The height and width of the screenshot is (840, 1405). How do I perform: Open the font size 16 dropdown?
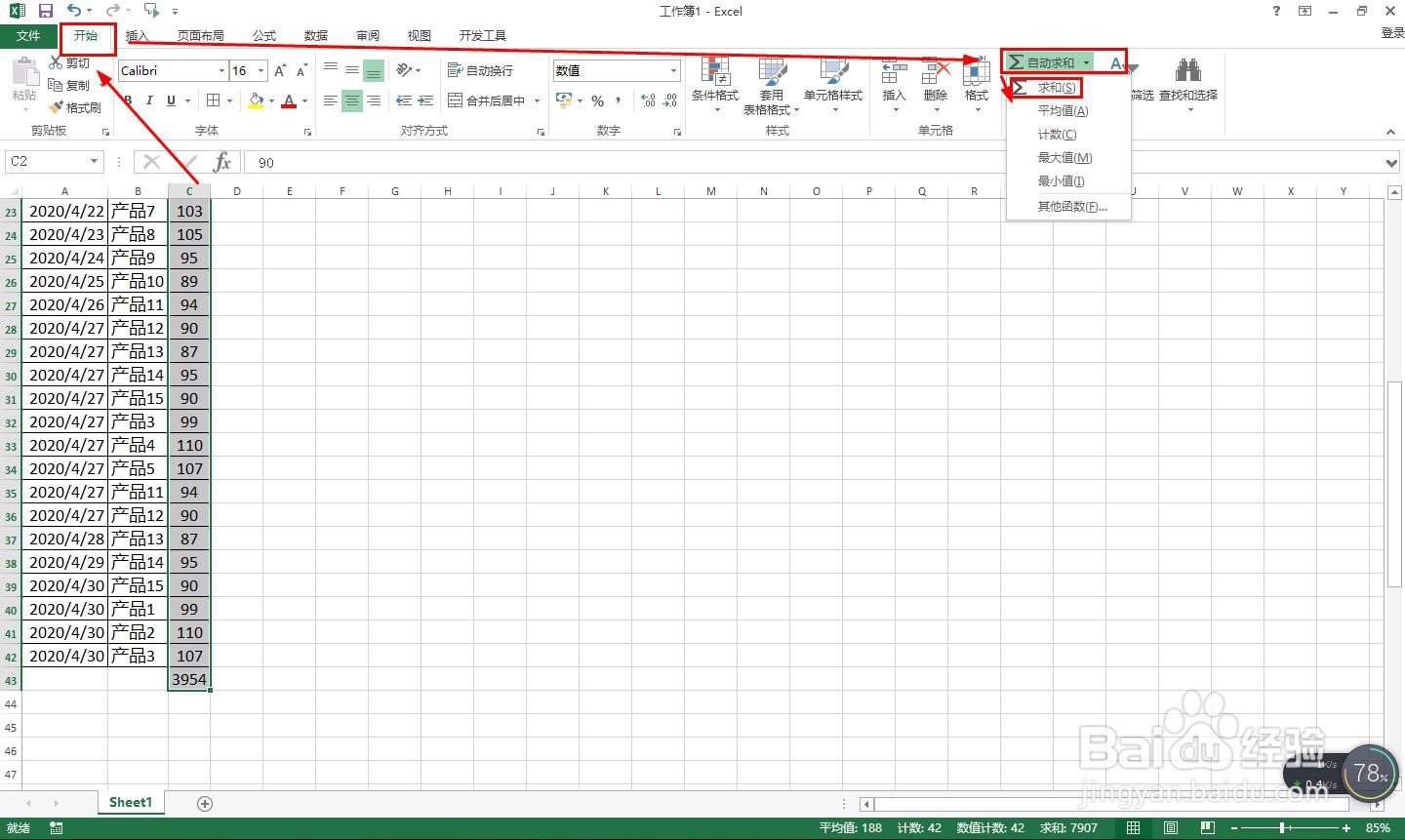tap(261, 70)
